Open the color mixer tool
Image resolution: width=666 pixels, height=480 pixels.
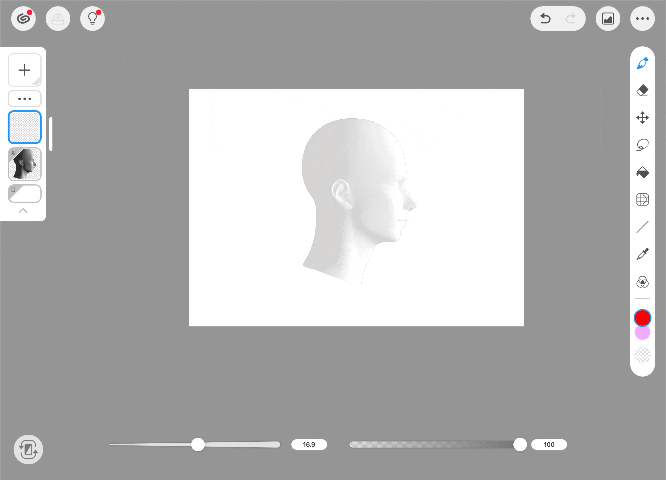[642, 282]
